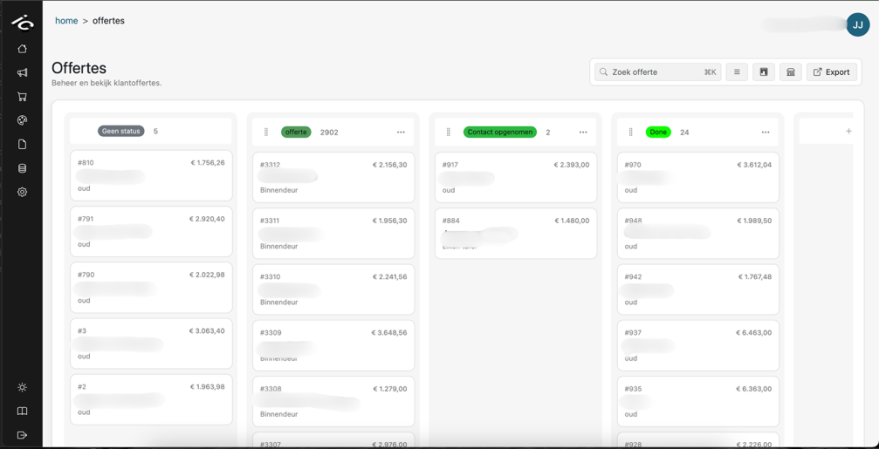Toggle the light/dark theme sun icon

pos(22,387)
